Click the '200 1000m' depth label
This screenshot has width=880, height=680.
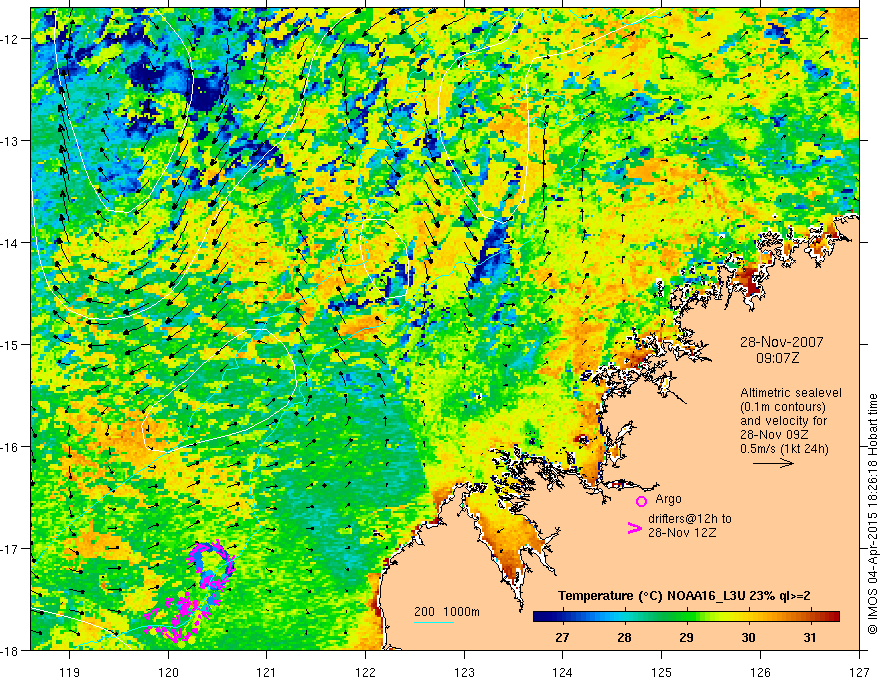(x=447, y=612)
